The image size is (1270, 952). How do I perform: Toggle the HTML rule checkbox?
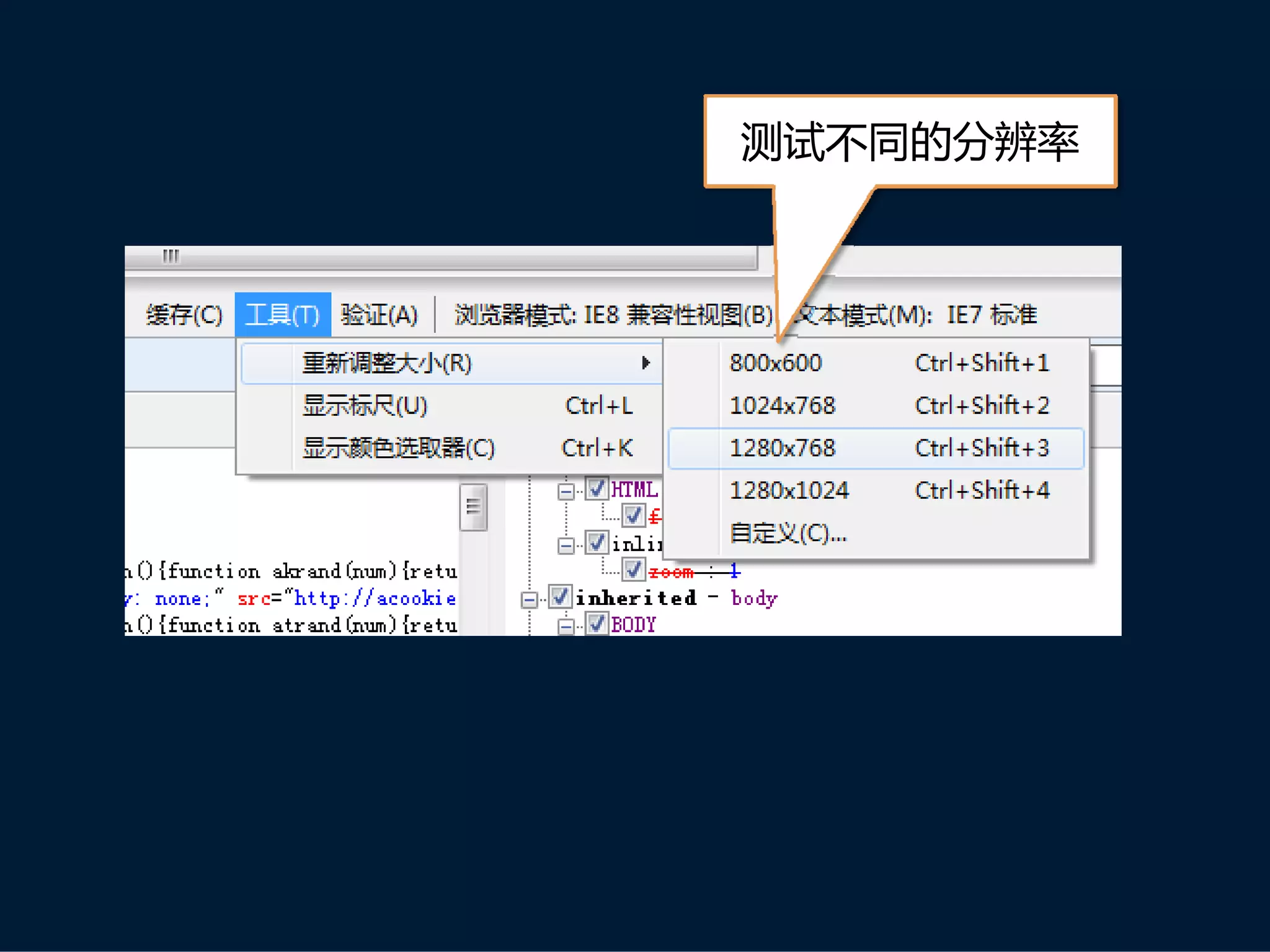597,489
